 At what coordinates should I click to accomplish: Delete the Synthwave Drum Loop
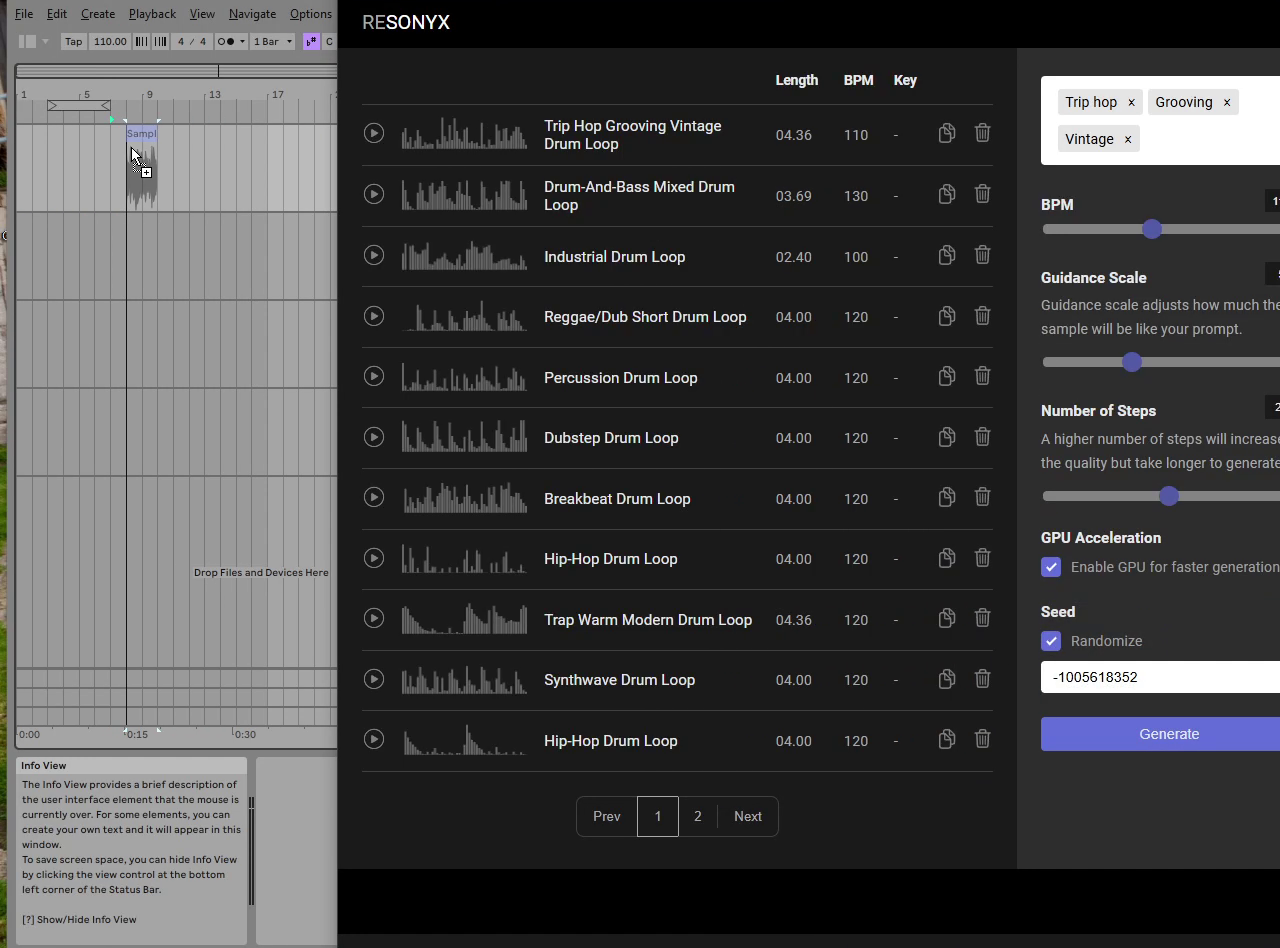982,679
